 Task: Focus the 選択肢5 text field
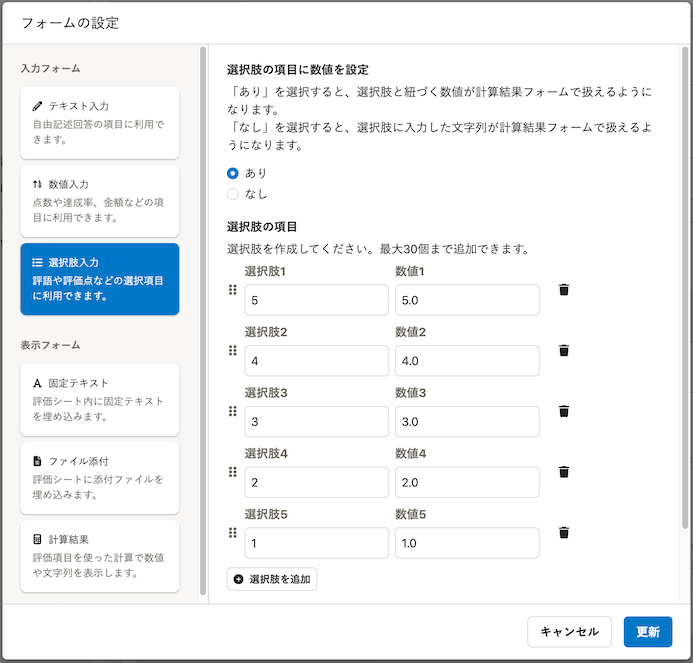[316, 543]
